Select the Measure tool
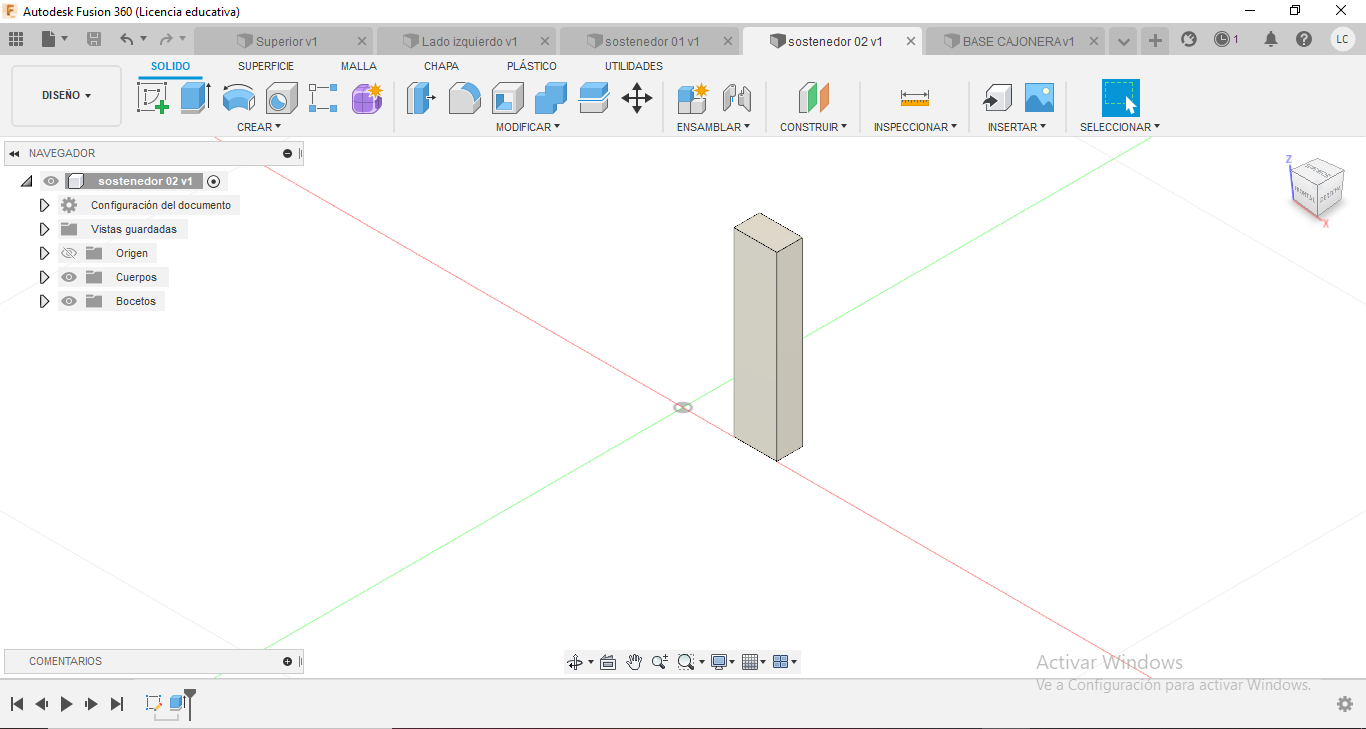Viewport: 1366px width, 729px height. pyautogui.click(x=915, y=98)
